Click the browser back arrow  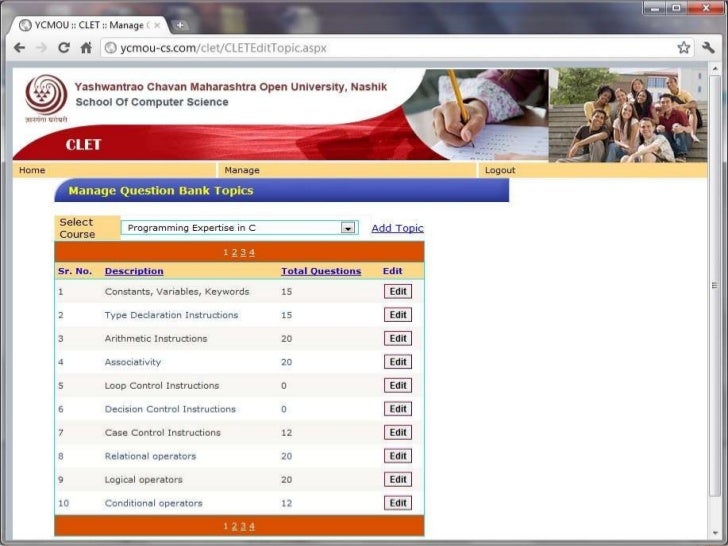(19, 47)
